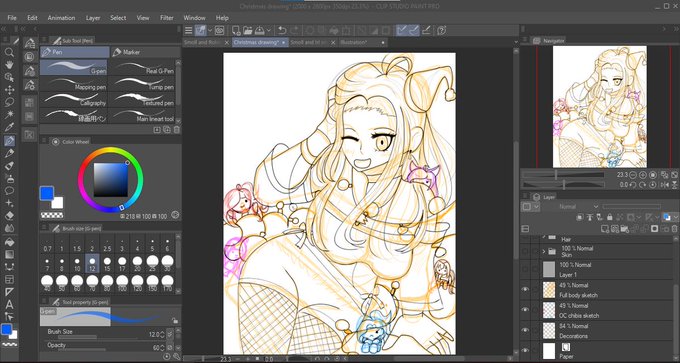Choose the Textured pen sub tool
The width and height of the screenshot is (680, 363).
[142, 99]
